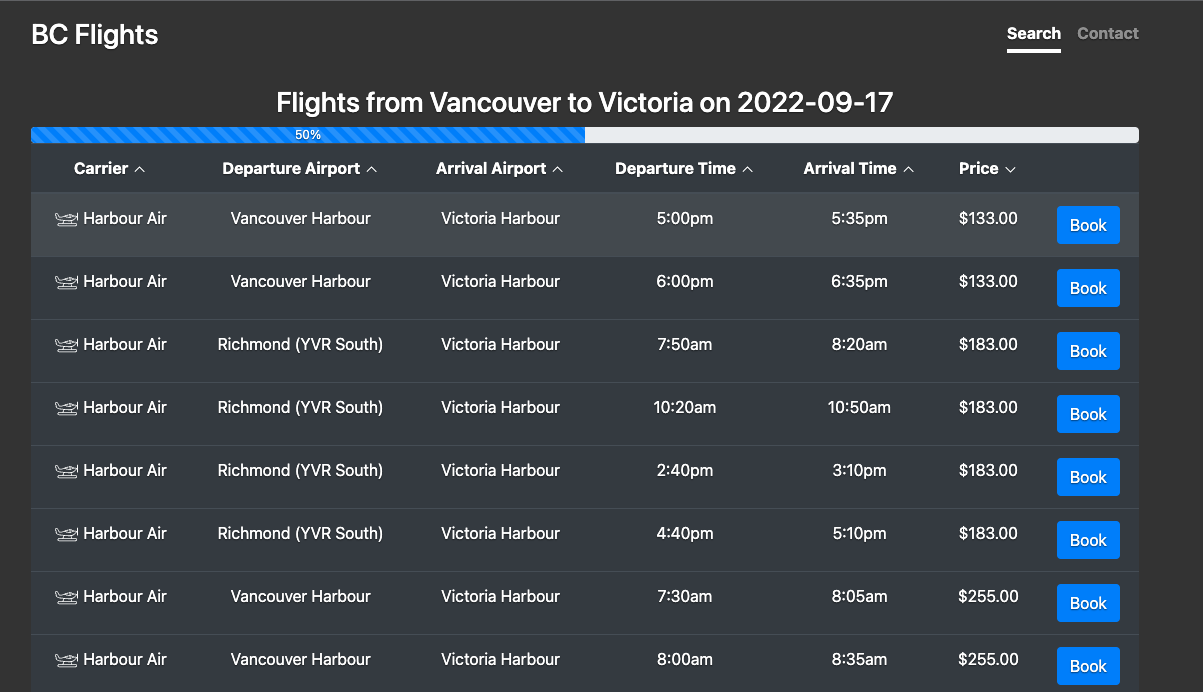Click the seaplane icon on the 7:30am flight row
This screenshot has width=1203, height=692.
click(x=66, y=596)
